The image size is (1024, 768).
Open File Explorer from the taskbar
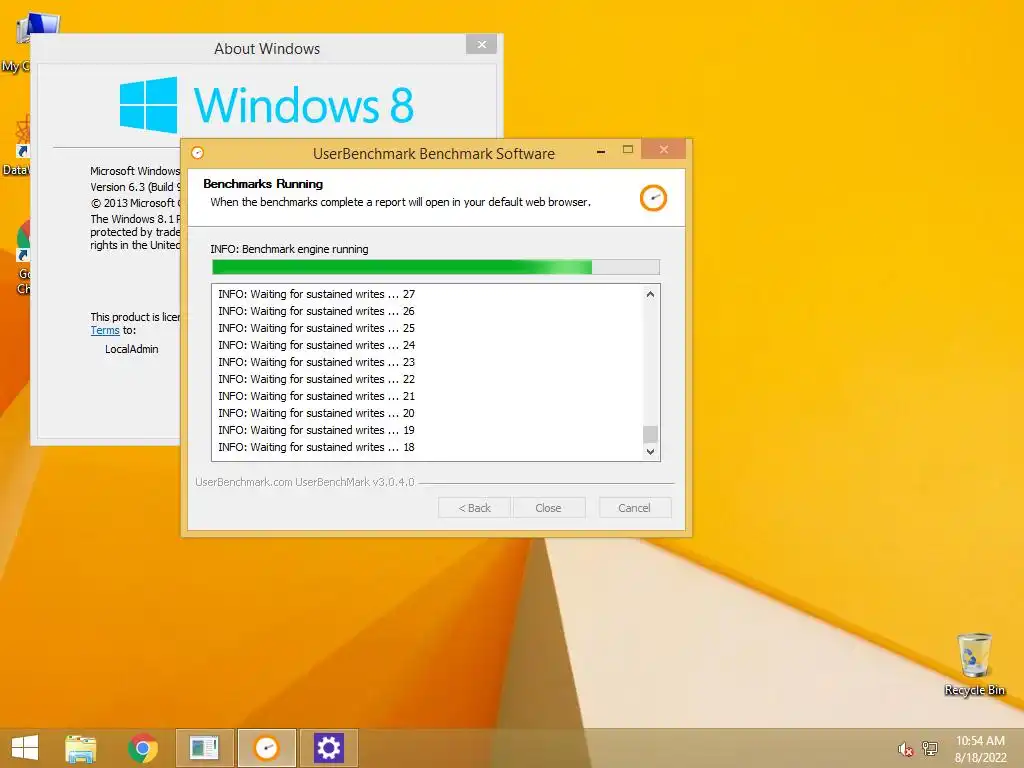pyautogui.click(x=80, y=748)
